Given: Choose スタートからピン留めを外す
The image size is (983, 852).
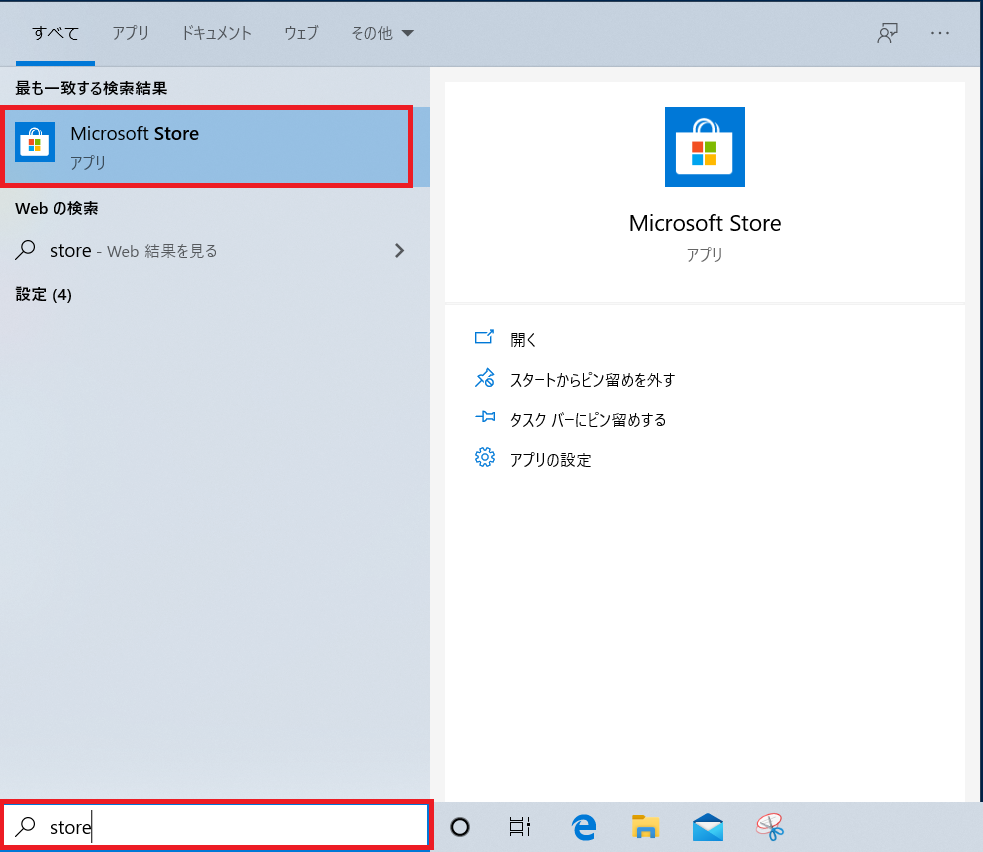Looking at the screenshot, I should (592, 379).
